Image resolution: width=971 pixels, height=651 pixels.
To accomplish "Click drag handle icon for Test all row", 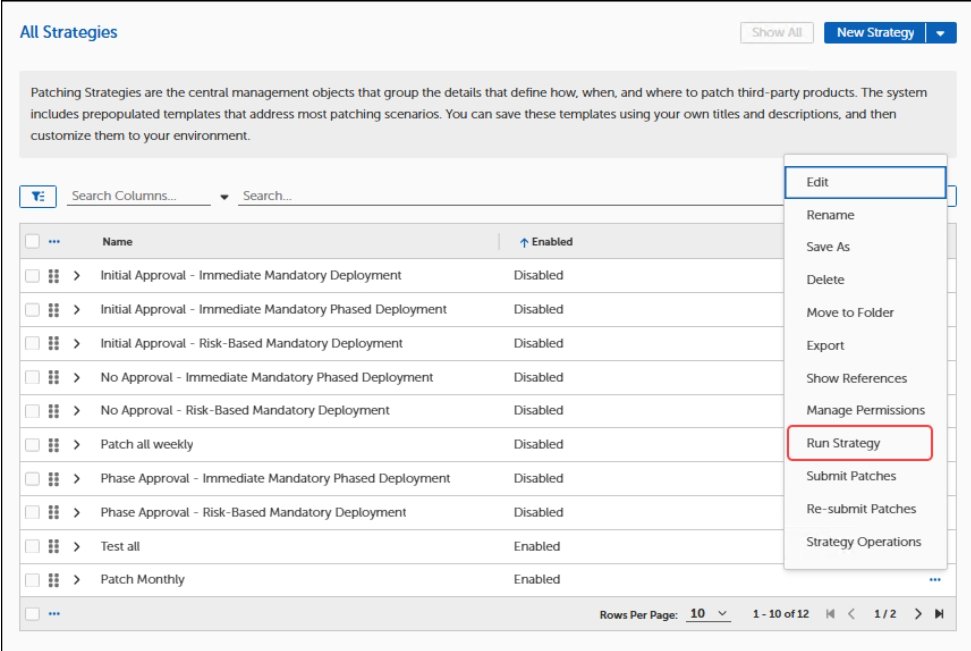I will (54, 546).
